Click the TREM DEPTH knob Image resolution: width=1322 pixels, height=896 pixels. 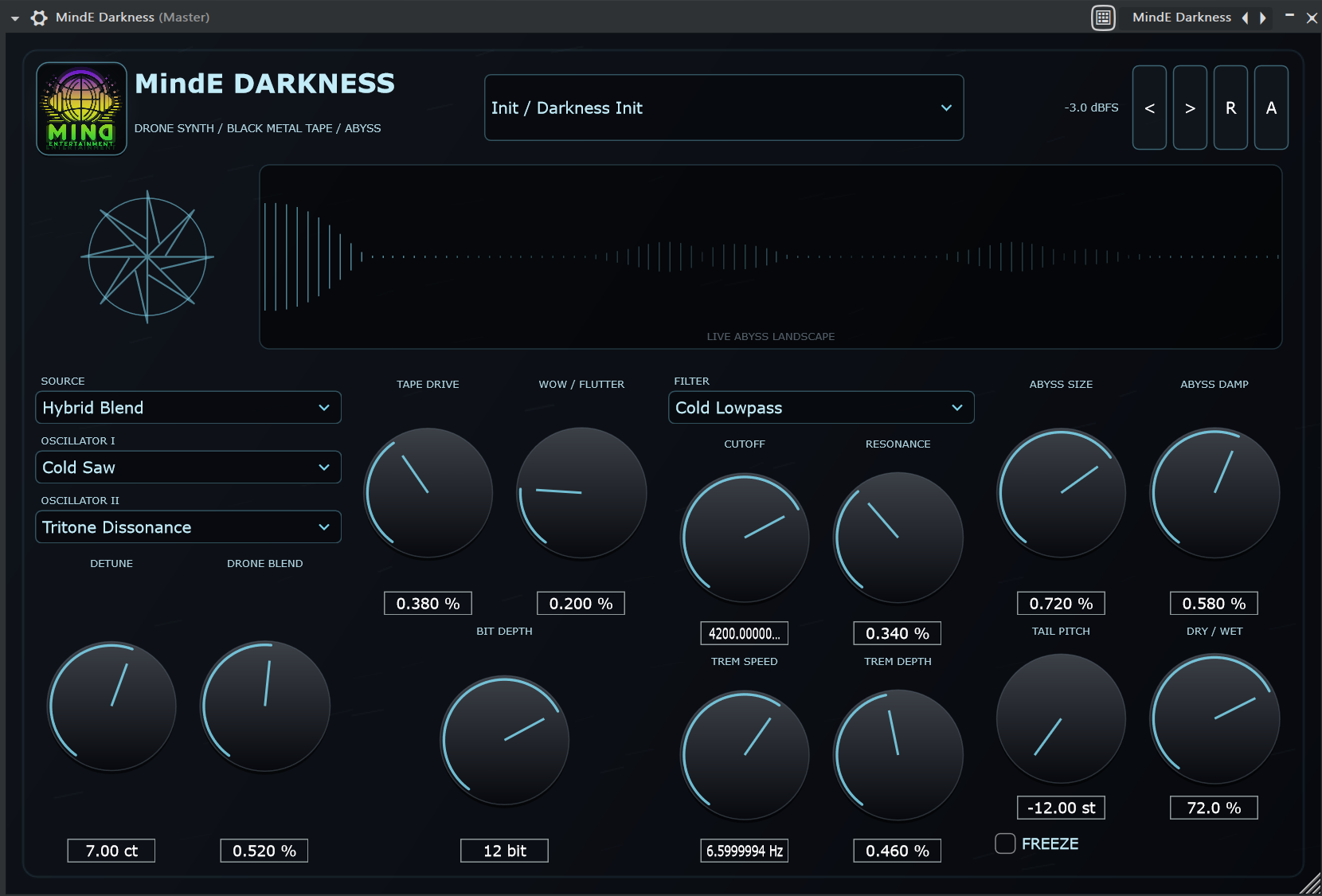click(898, 755)
